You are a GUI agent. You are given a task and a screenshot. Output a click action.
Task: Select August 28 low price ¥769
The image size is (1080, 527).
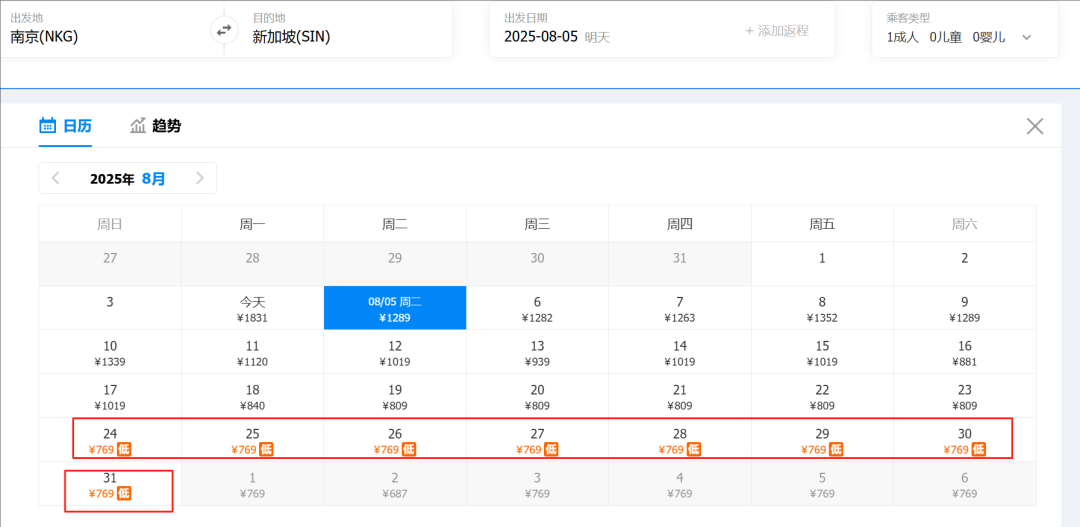[680, 440]
